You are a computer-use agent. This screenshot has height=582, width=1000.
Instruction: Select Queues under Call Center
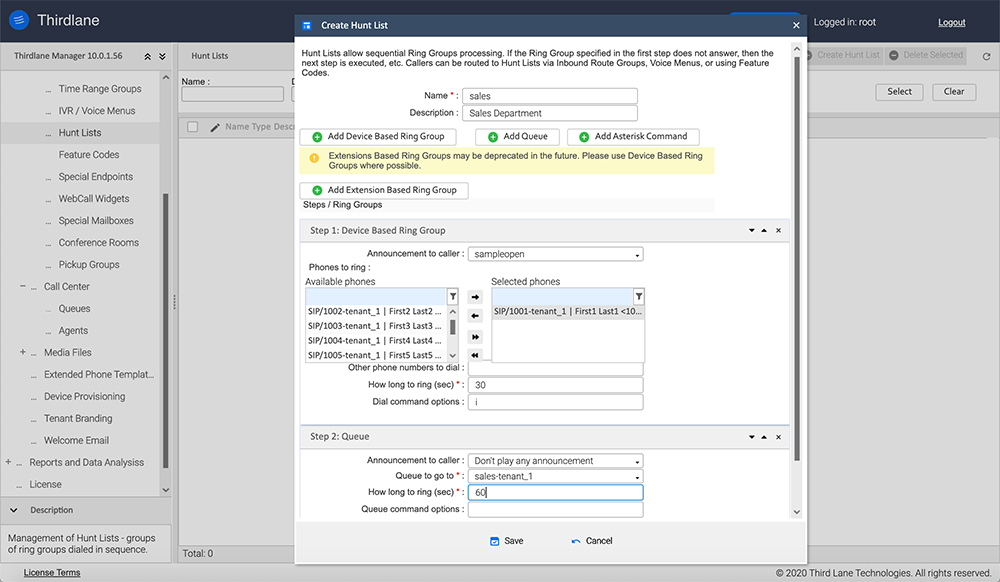pyautogui.click(x=74, y=309)
